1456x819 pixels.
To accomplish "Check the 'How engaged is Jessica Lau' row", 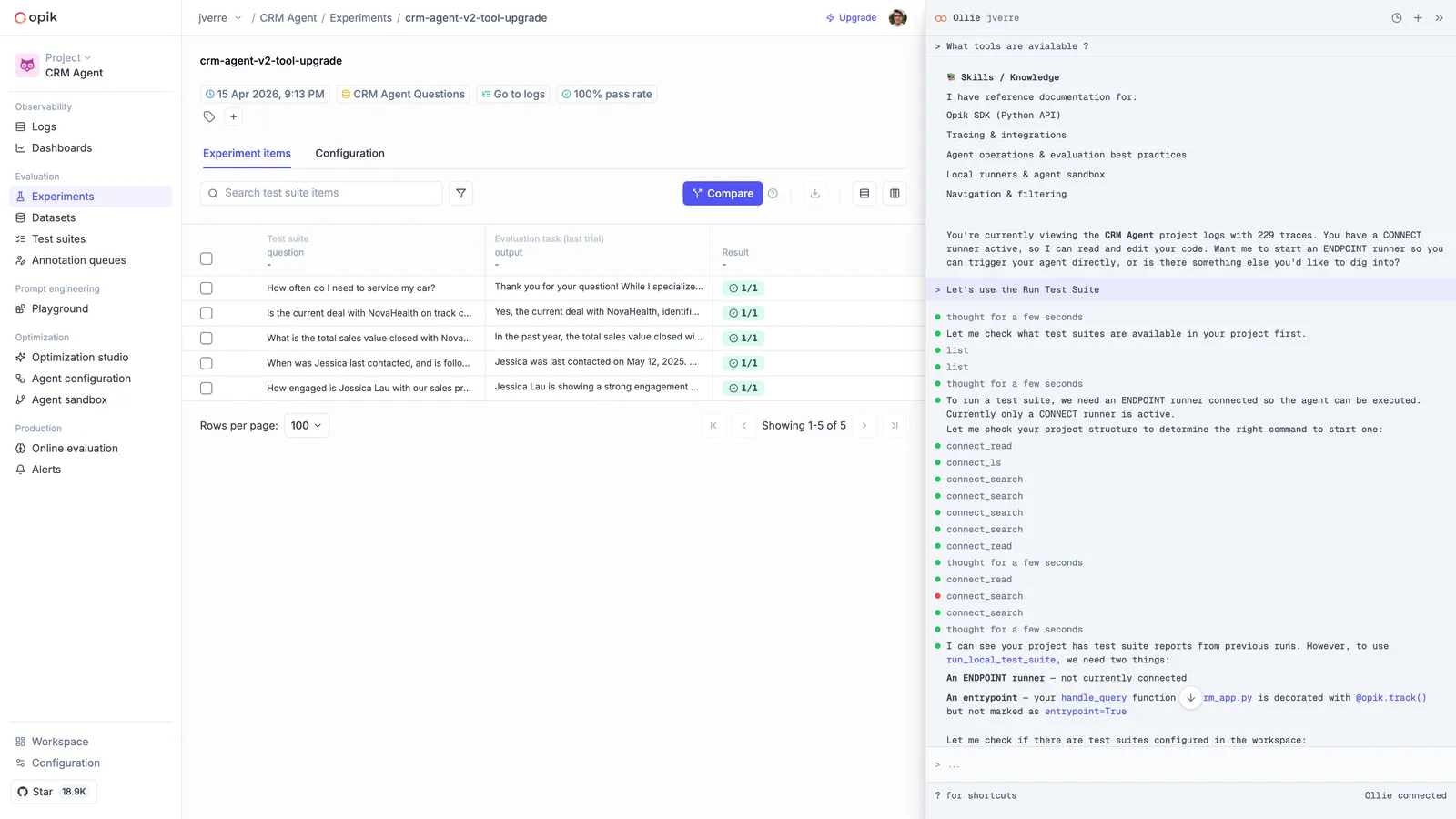I will [207, 388].
